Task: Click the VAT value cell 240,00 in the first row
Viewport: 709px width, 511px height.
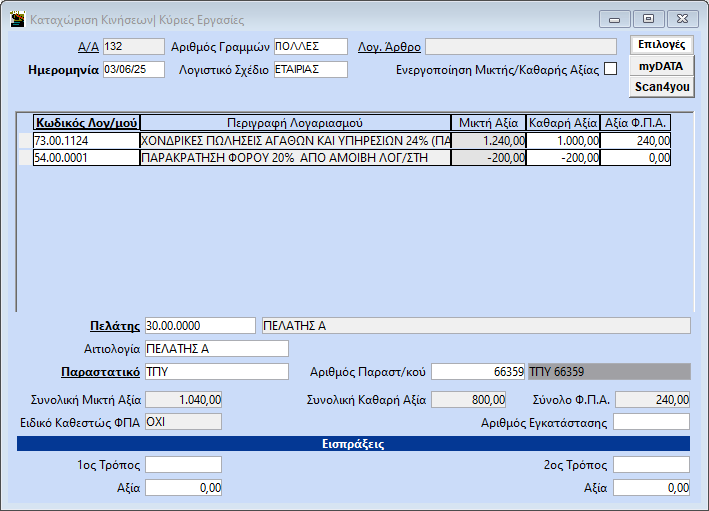Action: [x=635, y=141]
